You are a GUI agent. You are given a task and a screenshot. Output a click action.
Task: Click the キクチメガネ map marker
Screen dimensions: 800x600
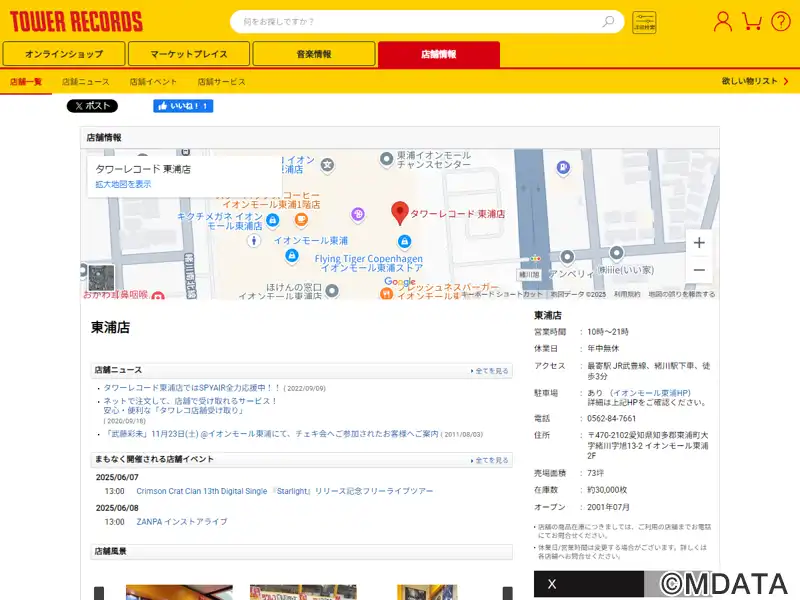[x=272, y=220]
